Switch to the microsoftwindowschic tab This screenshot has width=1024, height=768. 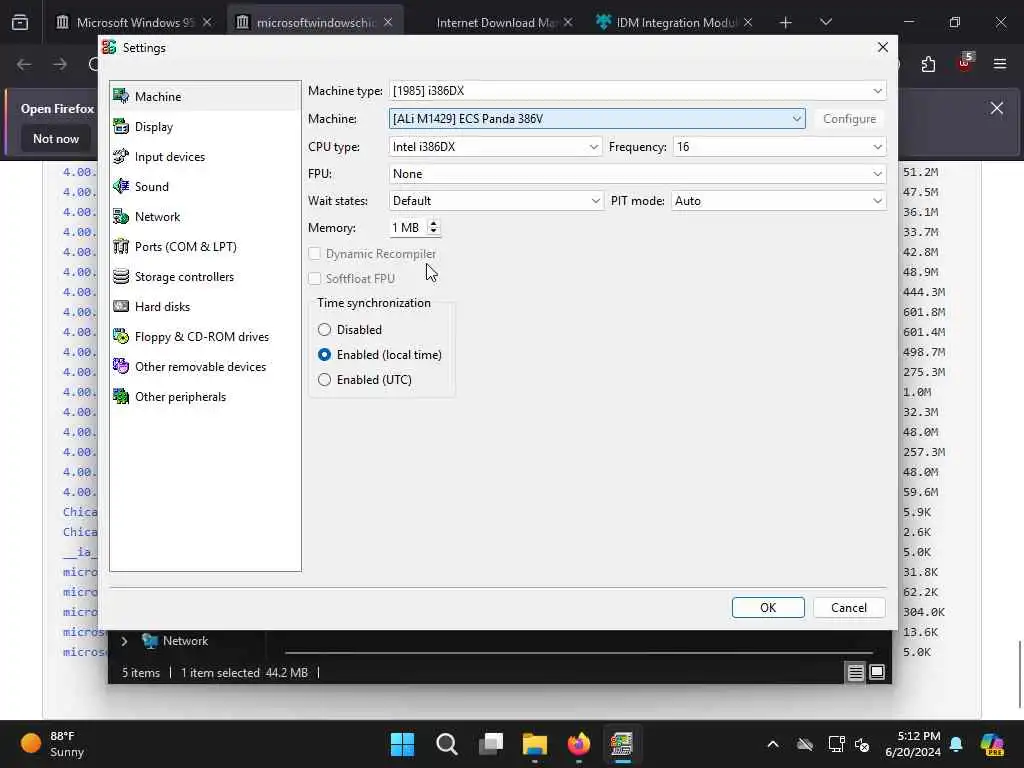coord(315,22)
